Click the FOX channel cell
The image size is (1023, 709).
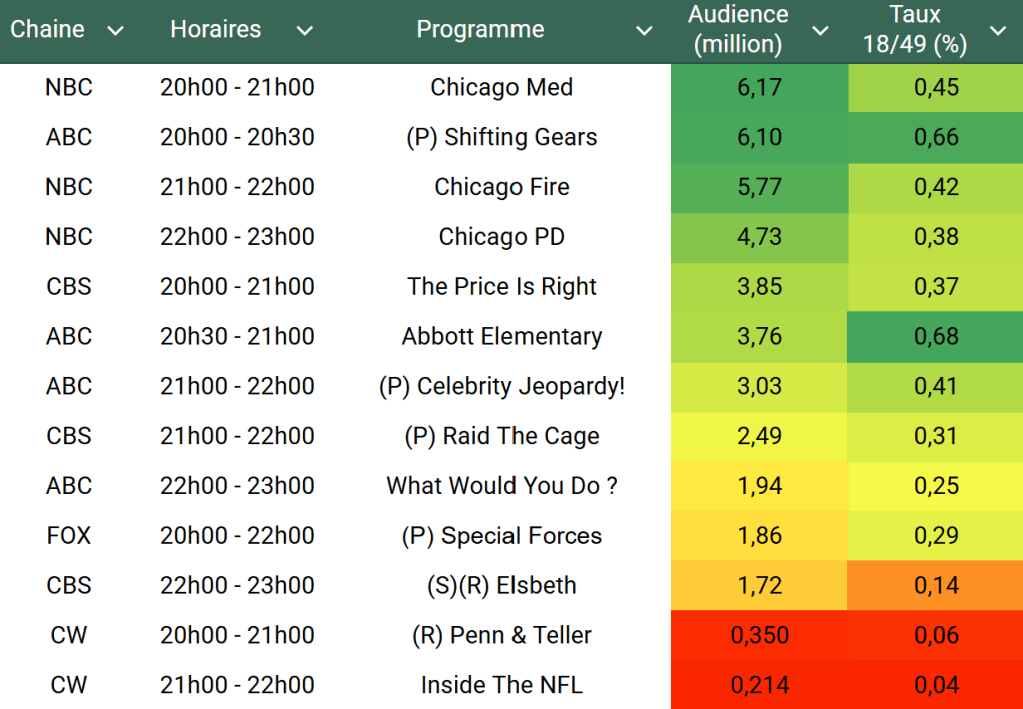pyautogui.click(x=68, y=536)
